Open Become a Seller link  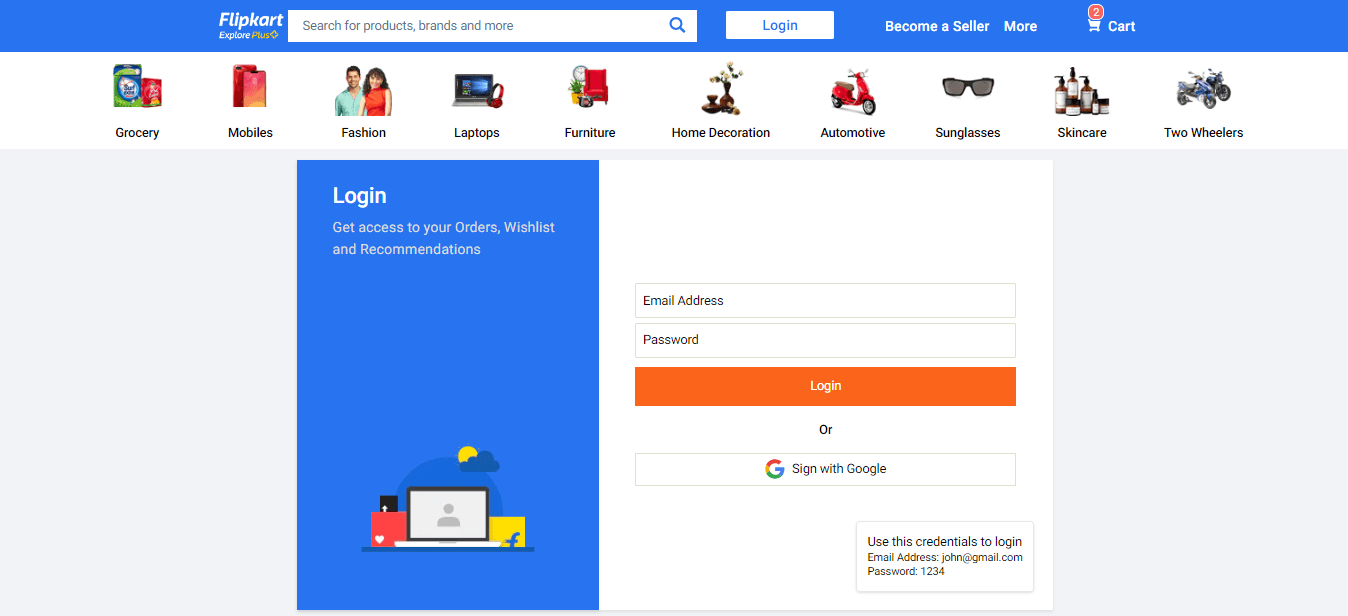click(x=937, y=26)
